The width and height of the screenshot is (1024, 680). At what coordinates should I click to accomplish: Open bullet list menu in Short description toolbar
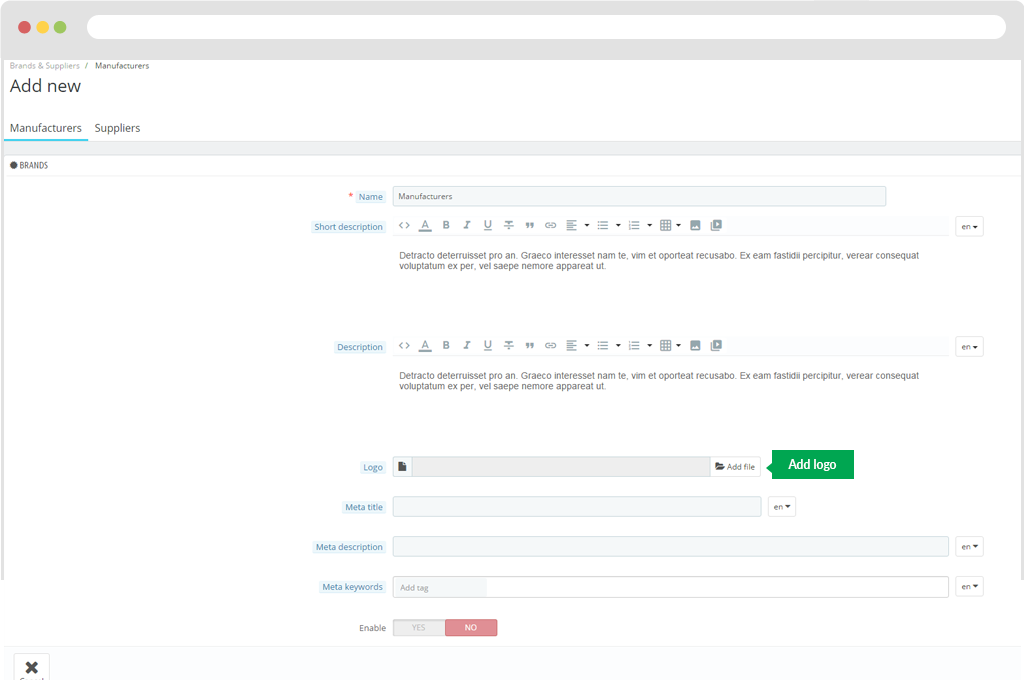[x=609, y=225]
